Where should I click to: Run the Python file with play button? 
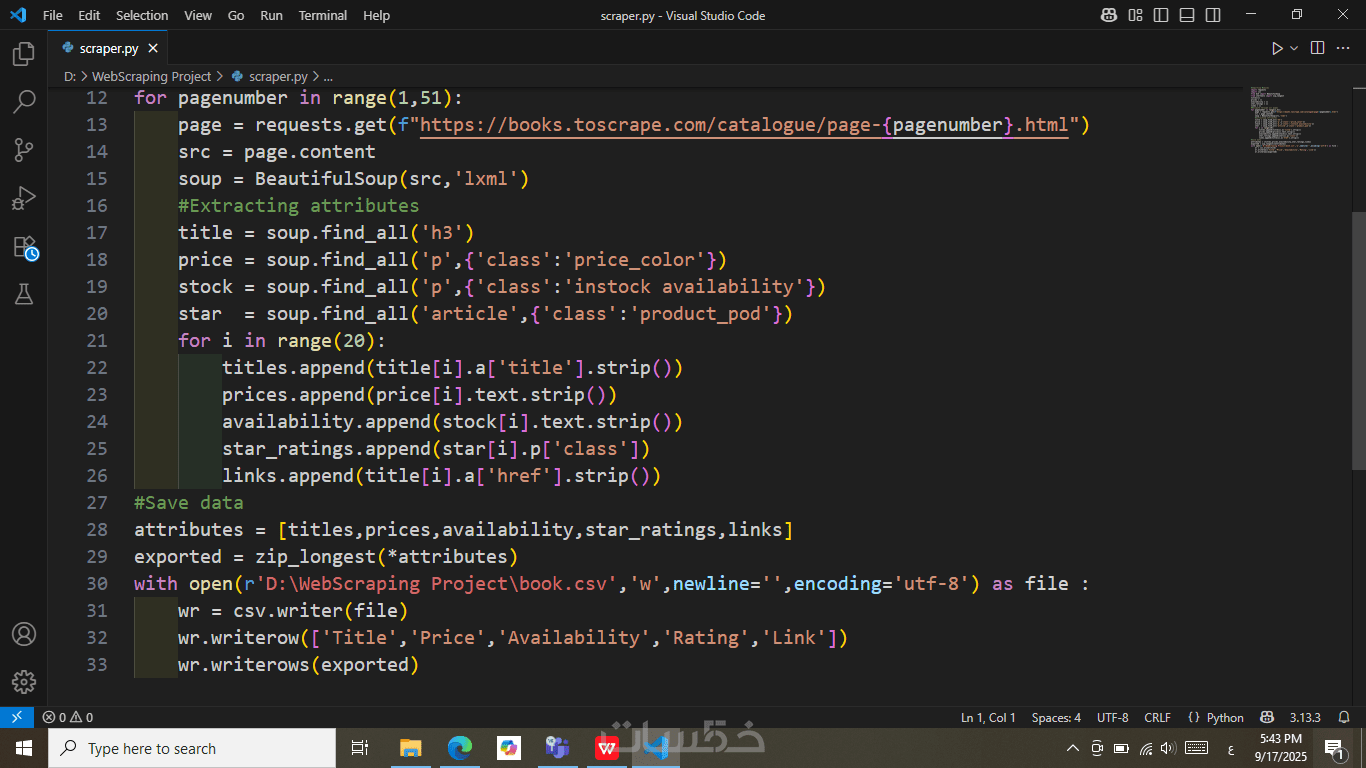1277,48
